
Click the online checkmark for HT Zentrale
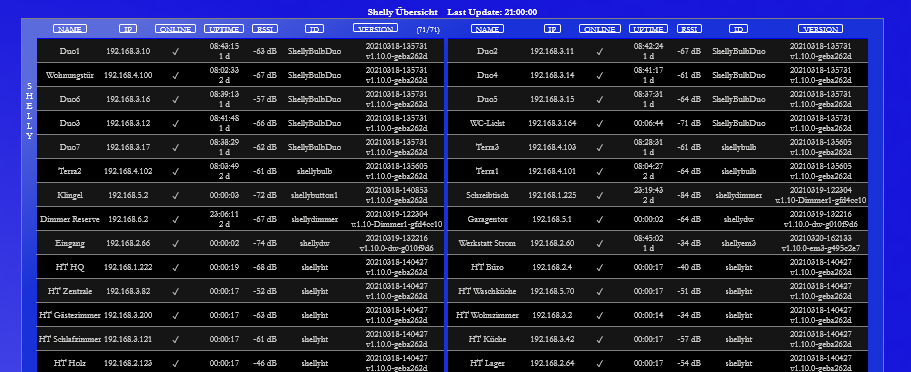[175, 291]
